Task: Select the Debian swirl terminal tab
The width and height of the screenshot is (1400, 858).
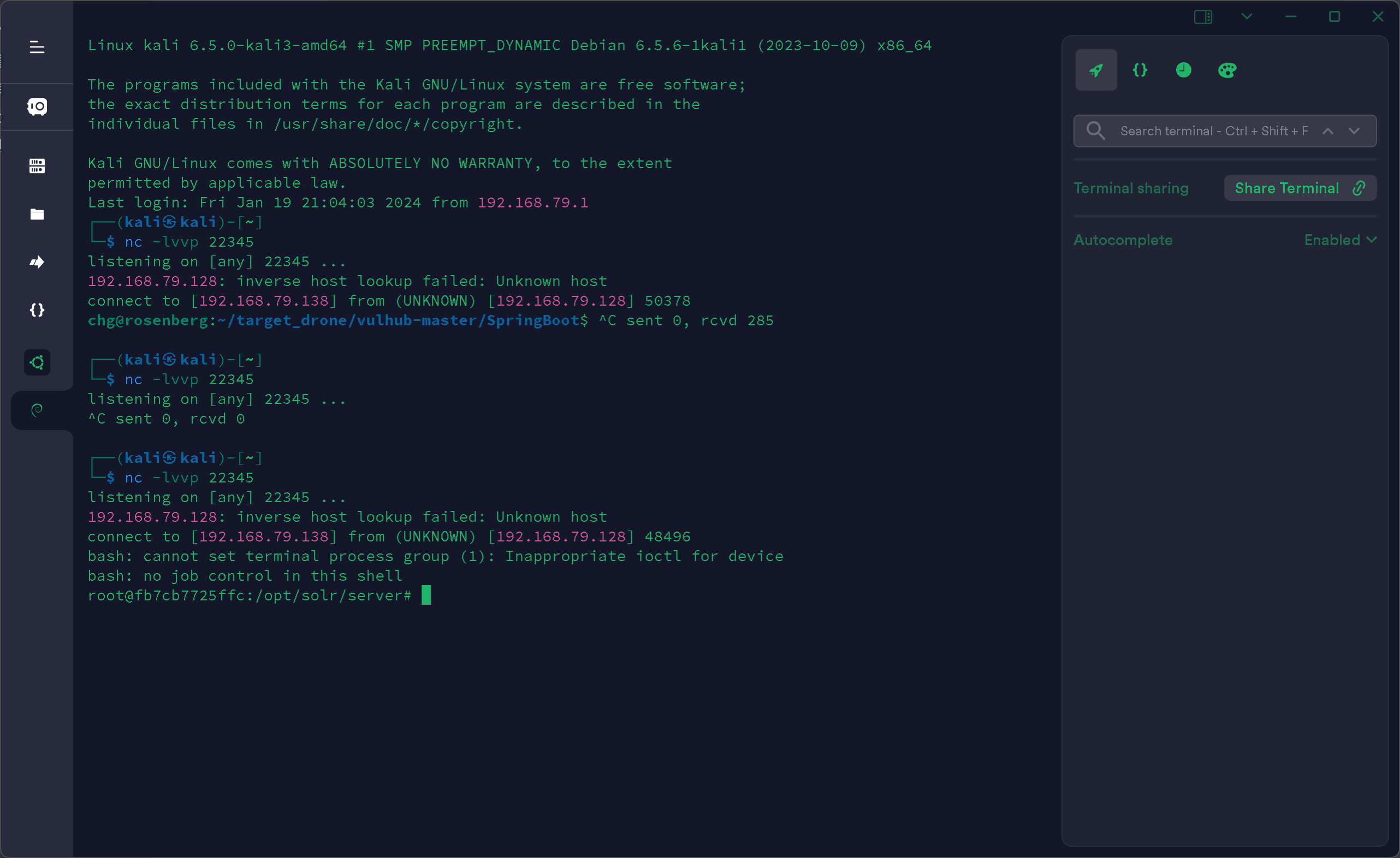Action: pyautogui.click(x=37, y=410)
